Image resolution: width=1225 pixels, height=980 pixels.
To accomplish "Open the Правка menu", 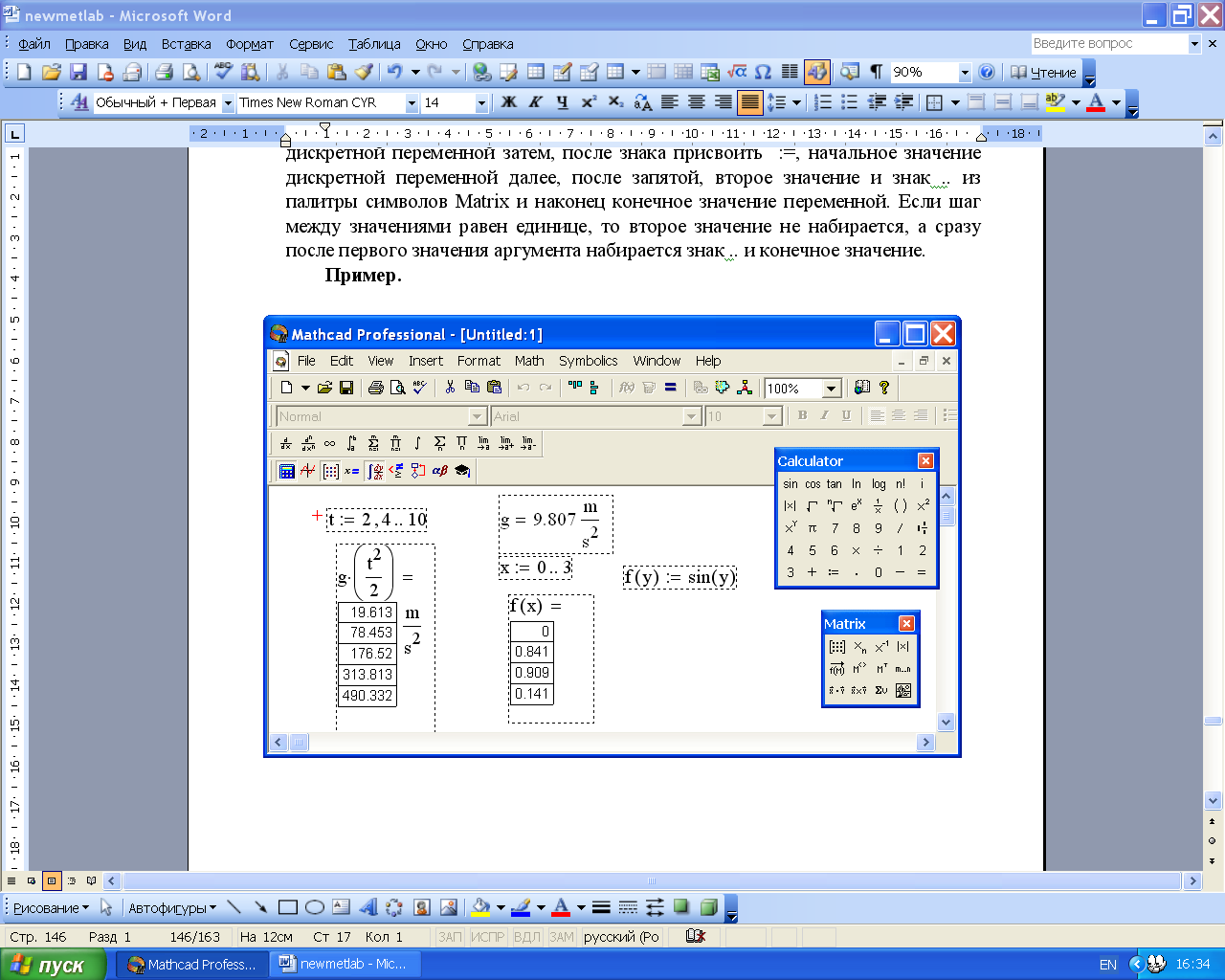I will click(x=87, y=44).
